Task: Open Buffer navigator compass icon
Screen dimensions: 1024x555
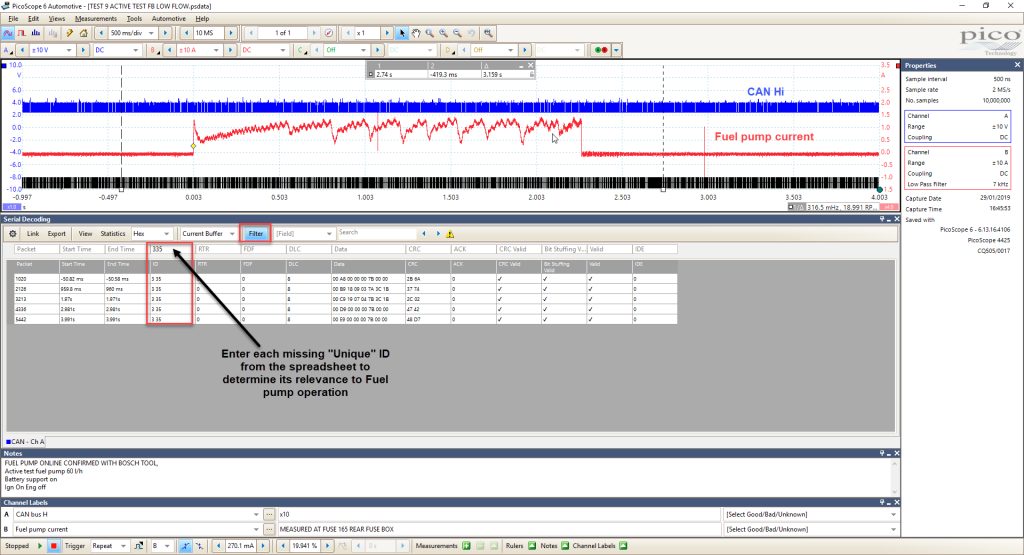Action: tap(328, 33)
